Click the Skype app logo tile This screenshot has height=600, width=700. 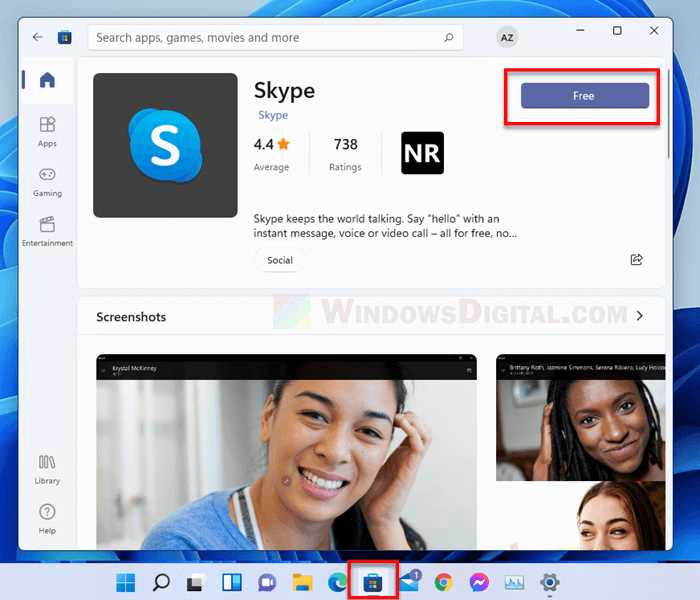pos(165,145)
